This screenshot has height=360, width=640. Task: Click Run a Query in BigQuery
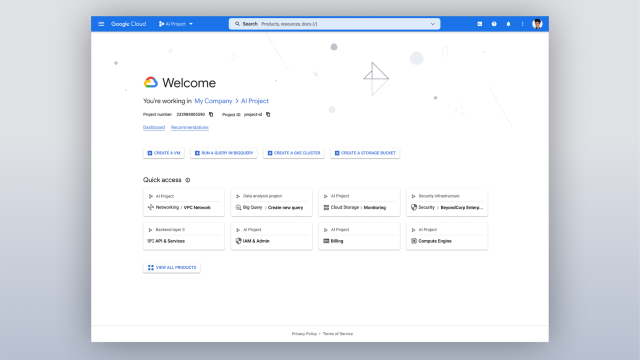[x=224, y=153]
